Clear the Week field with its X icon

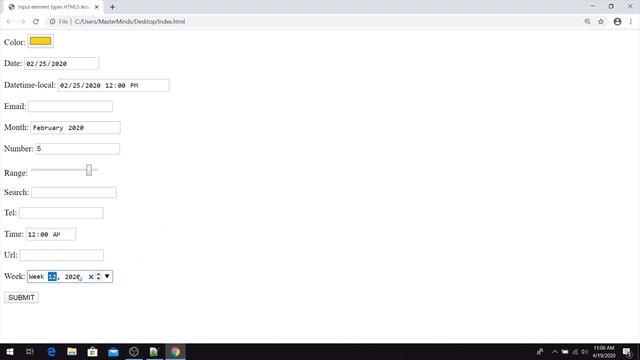tap(91, 277)
